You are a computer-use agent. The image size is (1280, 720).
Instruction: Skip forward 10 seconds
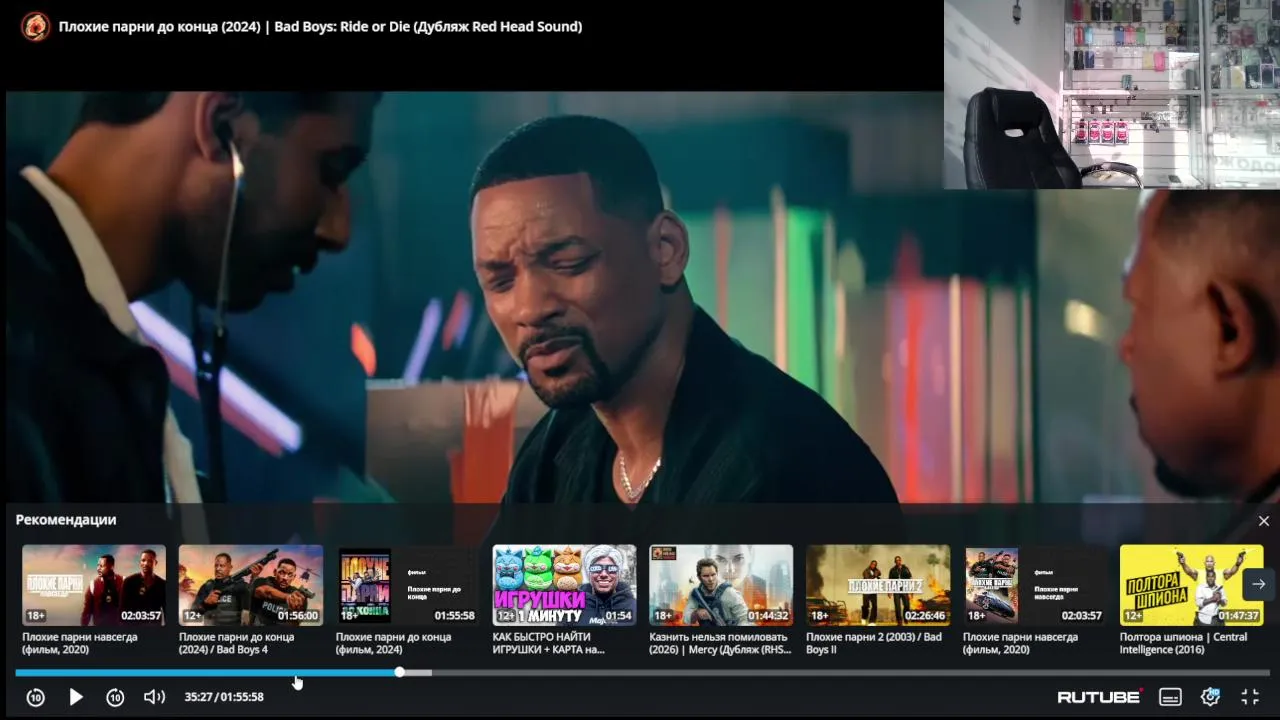click(115, 697)
